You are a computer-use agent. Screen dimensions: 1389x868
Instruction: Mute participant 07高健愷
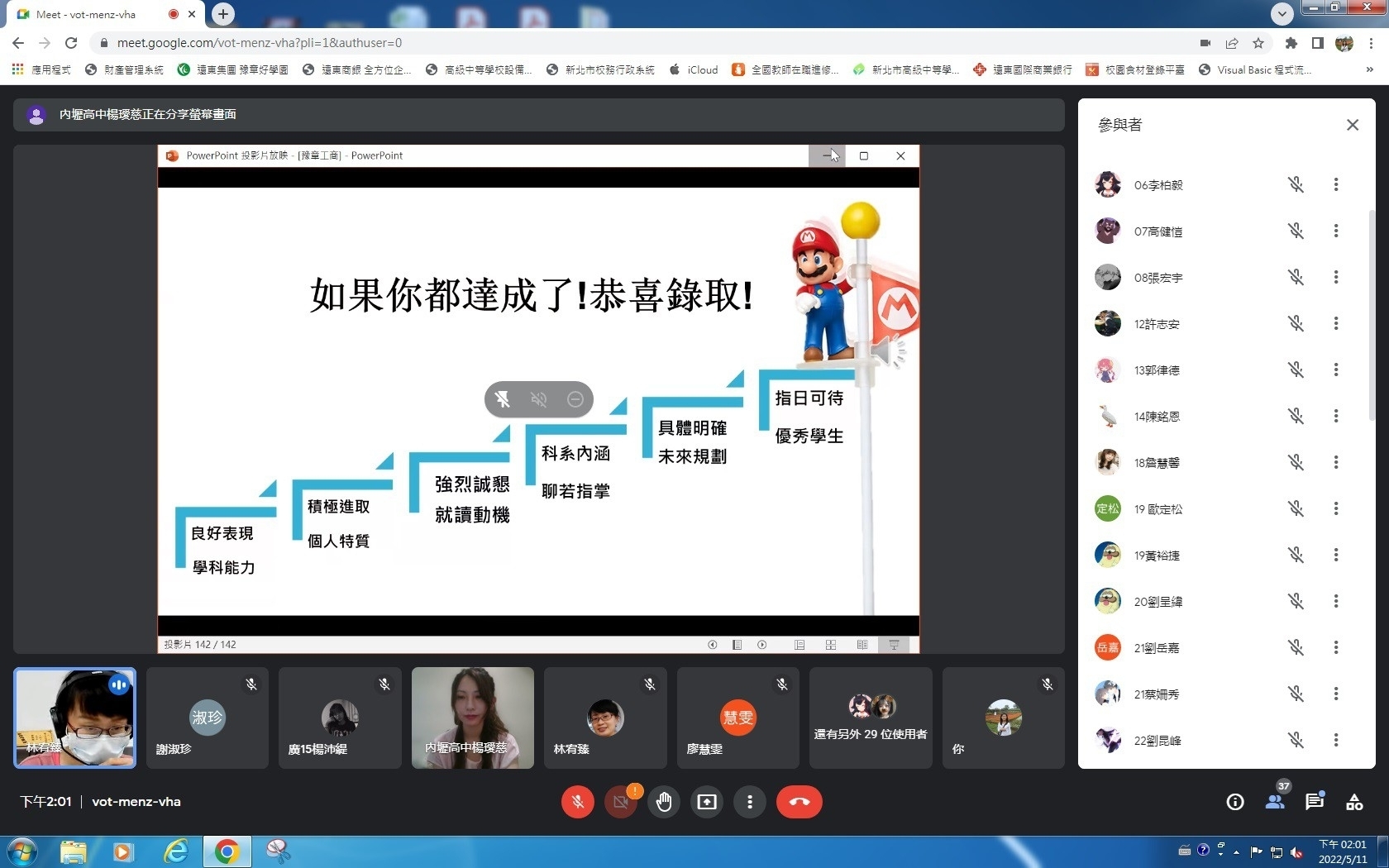pos(1296,231)
